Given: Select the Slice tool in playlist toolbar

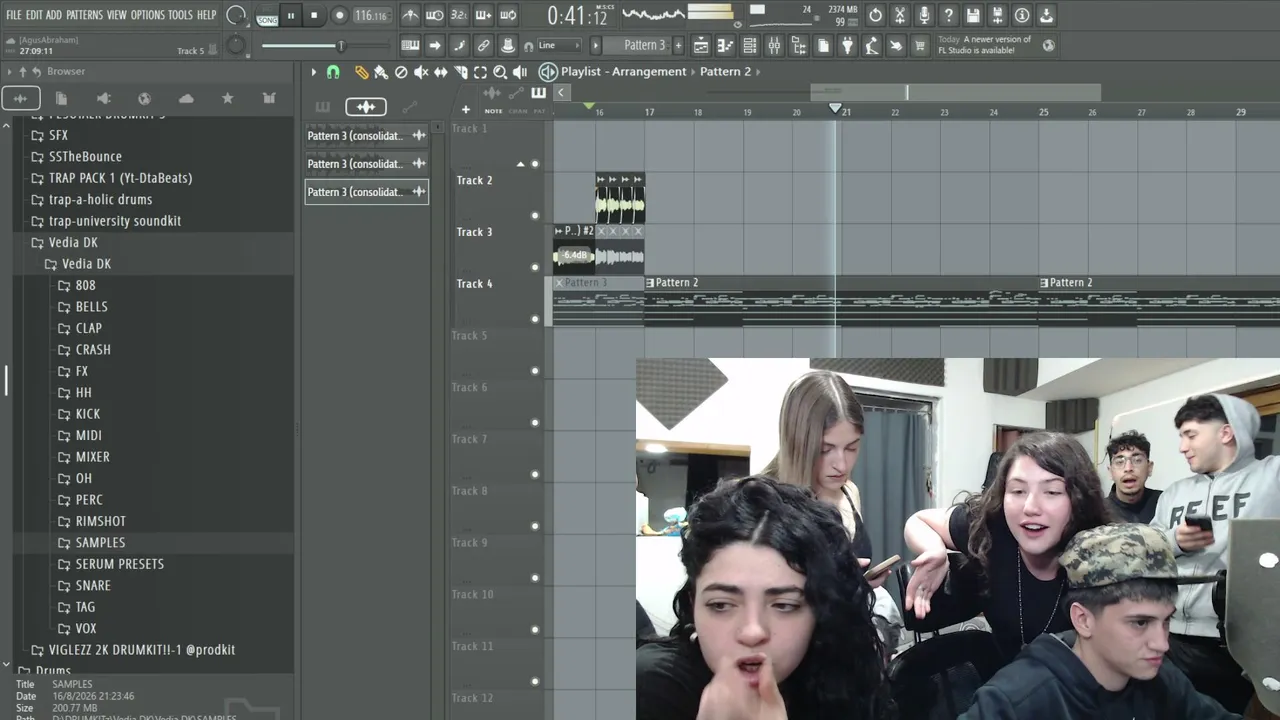Looking at the screenshot, I should click(461, 72).
